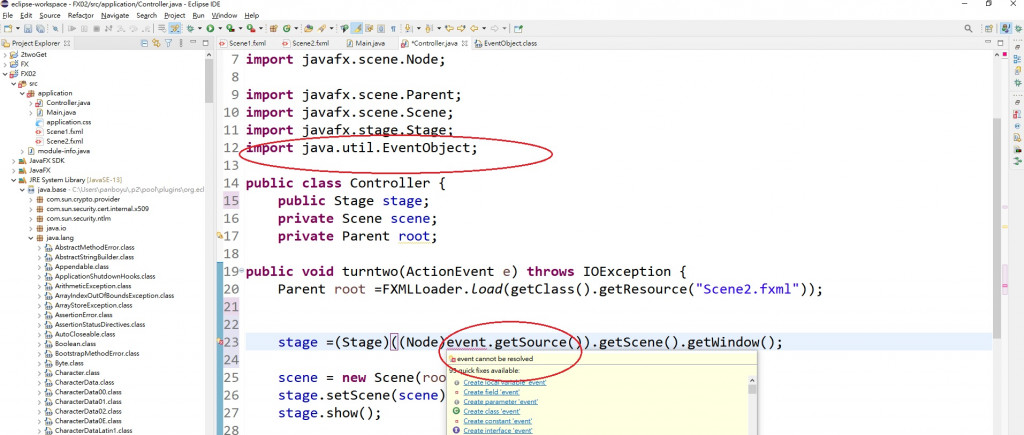Open the Project Explorer view menu
Image resolution: width=1024 pixels, height=435 pixels.
181,43
